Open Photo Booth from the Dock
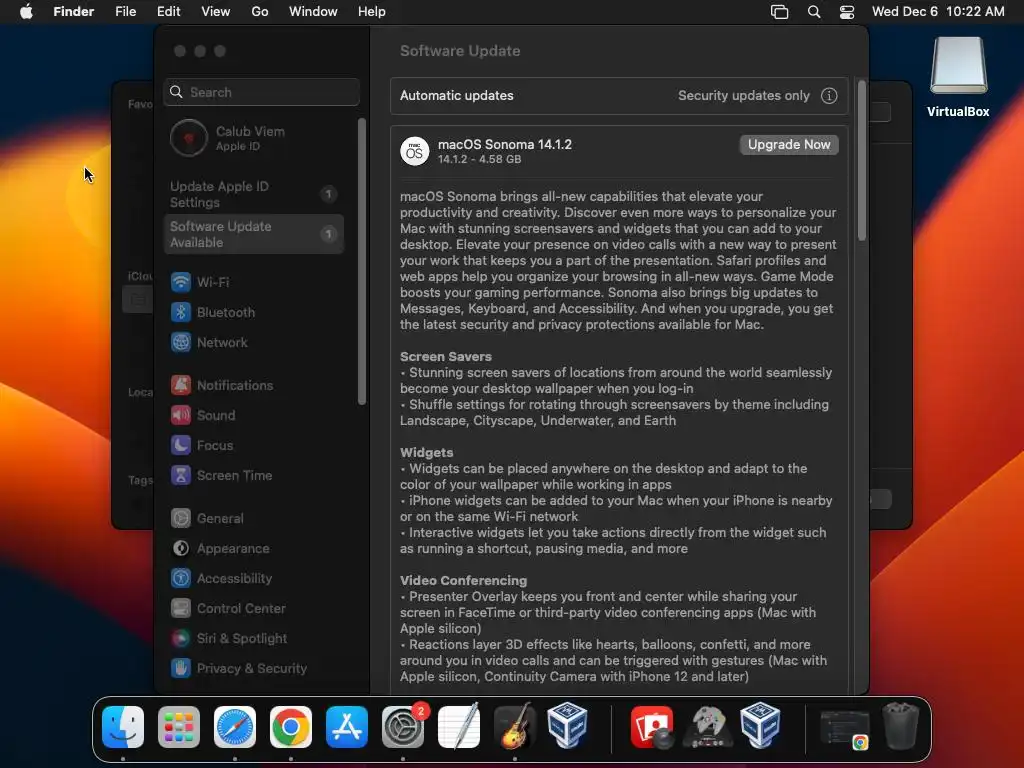The image size is (1024, 768). [652, 727]
